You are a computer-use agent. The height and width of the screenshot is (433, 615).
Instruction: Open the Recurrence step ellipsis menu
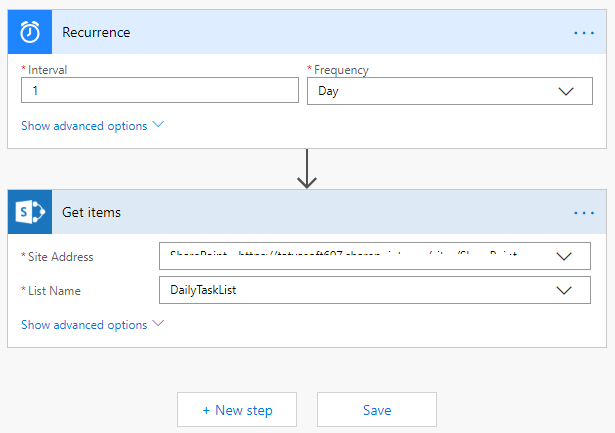584,33
